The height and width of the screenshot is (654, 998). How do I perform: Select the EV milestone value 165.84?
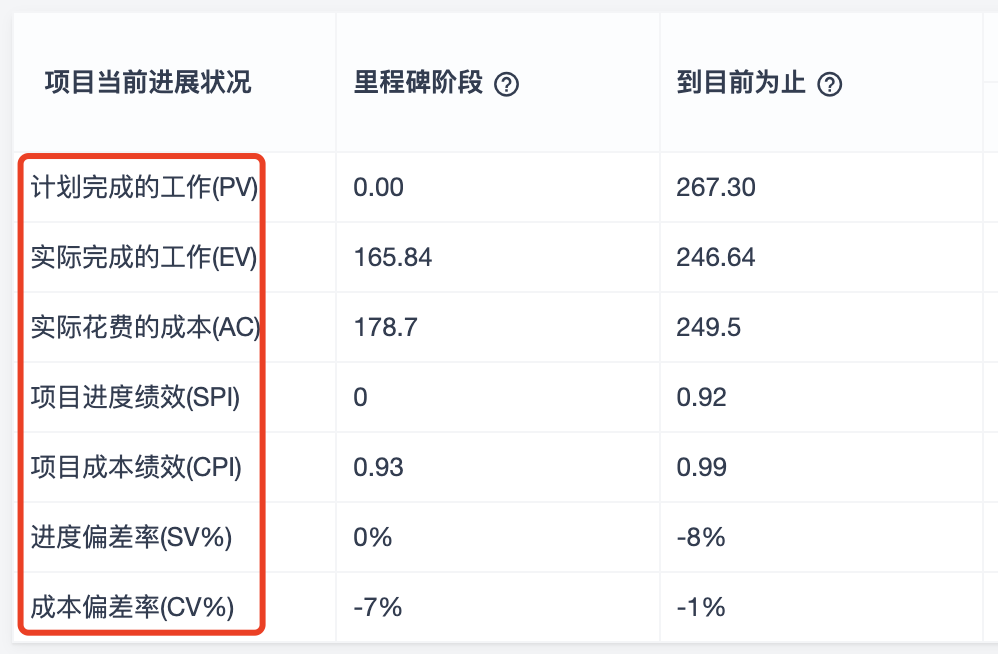[393, 257]
